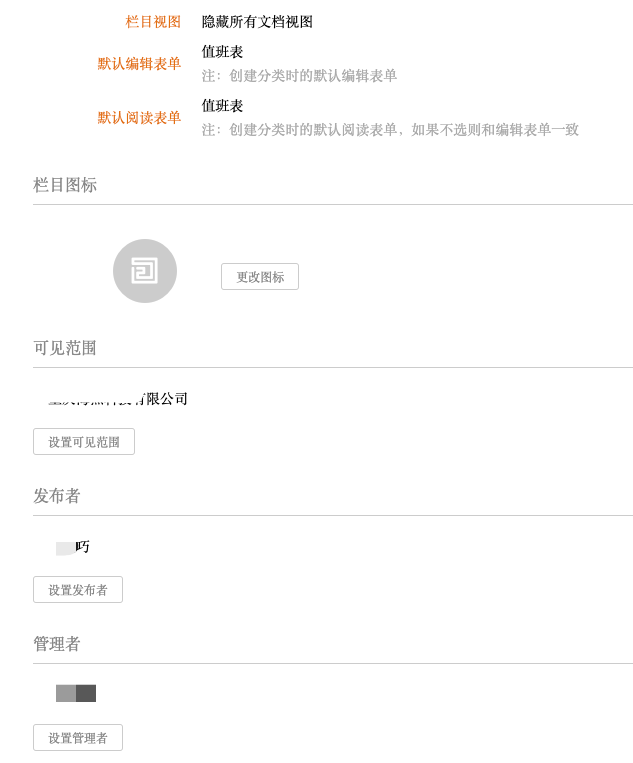Click the 默认阅读表单 label
Viewport: 633px width, 763px height.
click(x=139, y=118)
